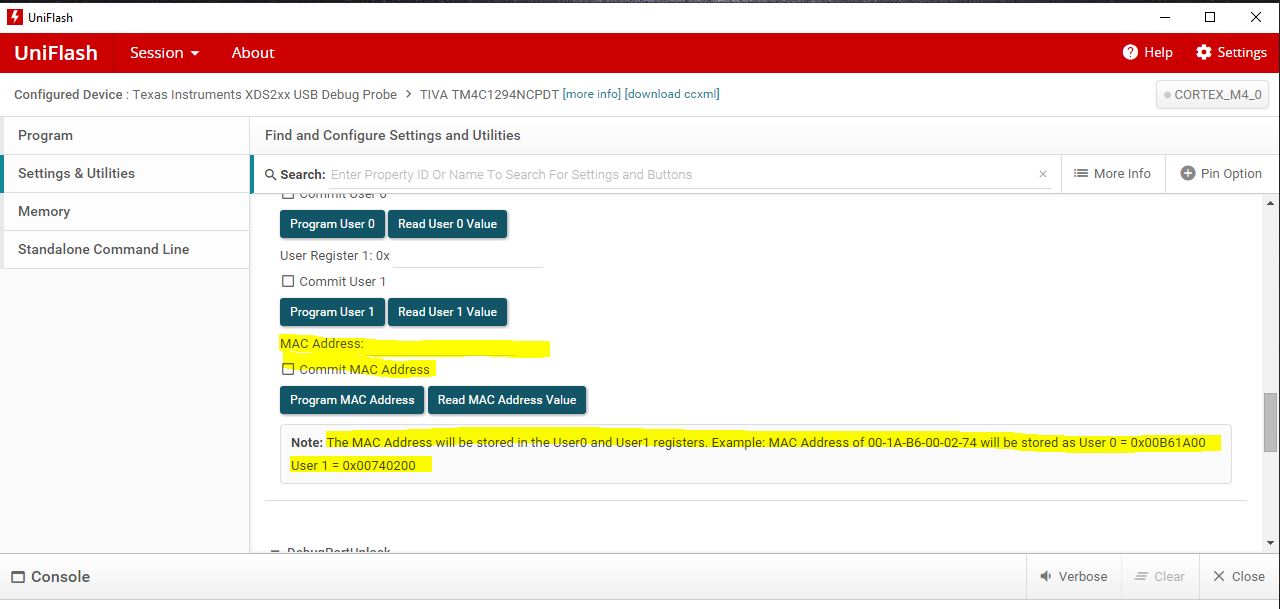Image resolution: width=1280 pixels, height=609 pixels.
Task: Click the scrollbar up arrow
Action: pos(1270,203)
